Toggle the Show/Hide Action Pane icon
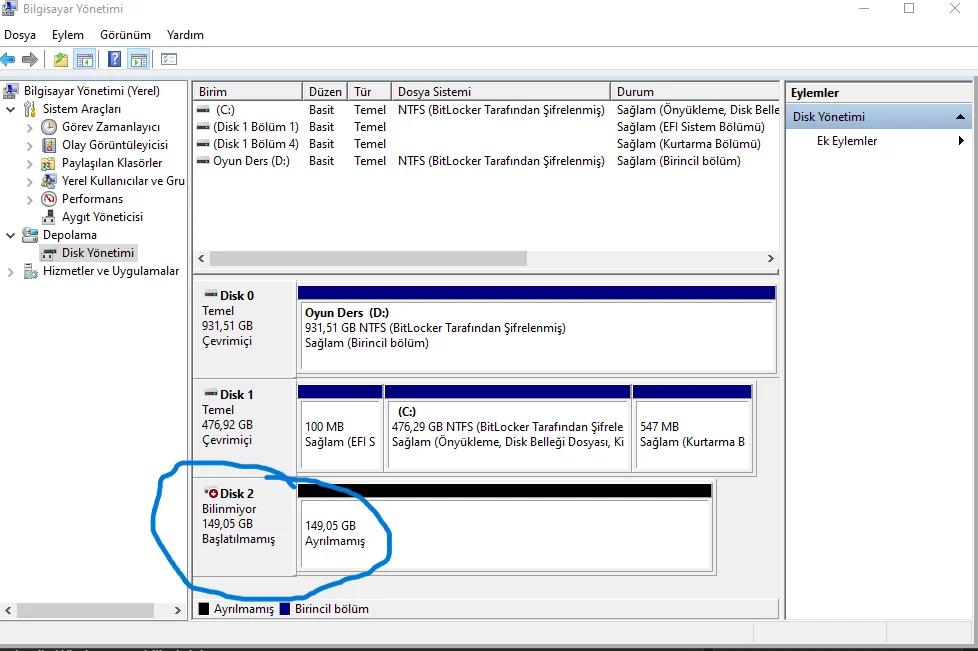Viewport: 978px width, 651px height. point(138,60)
